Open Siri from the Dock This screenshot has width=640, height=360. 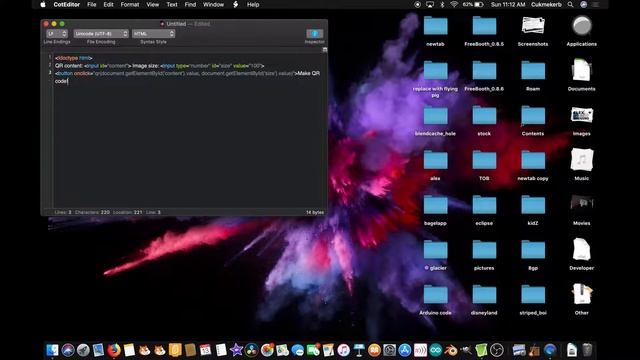(68, 350)
